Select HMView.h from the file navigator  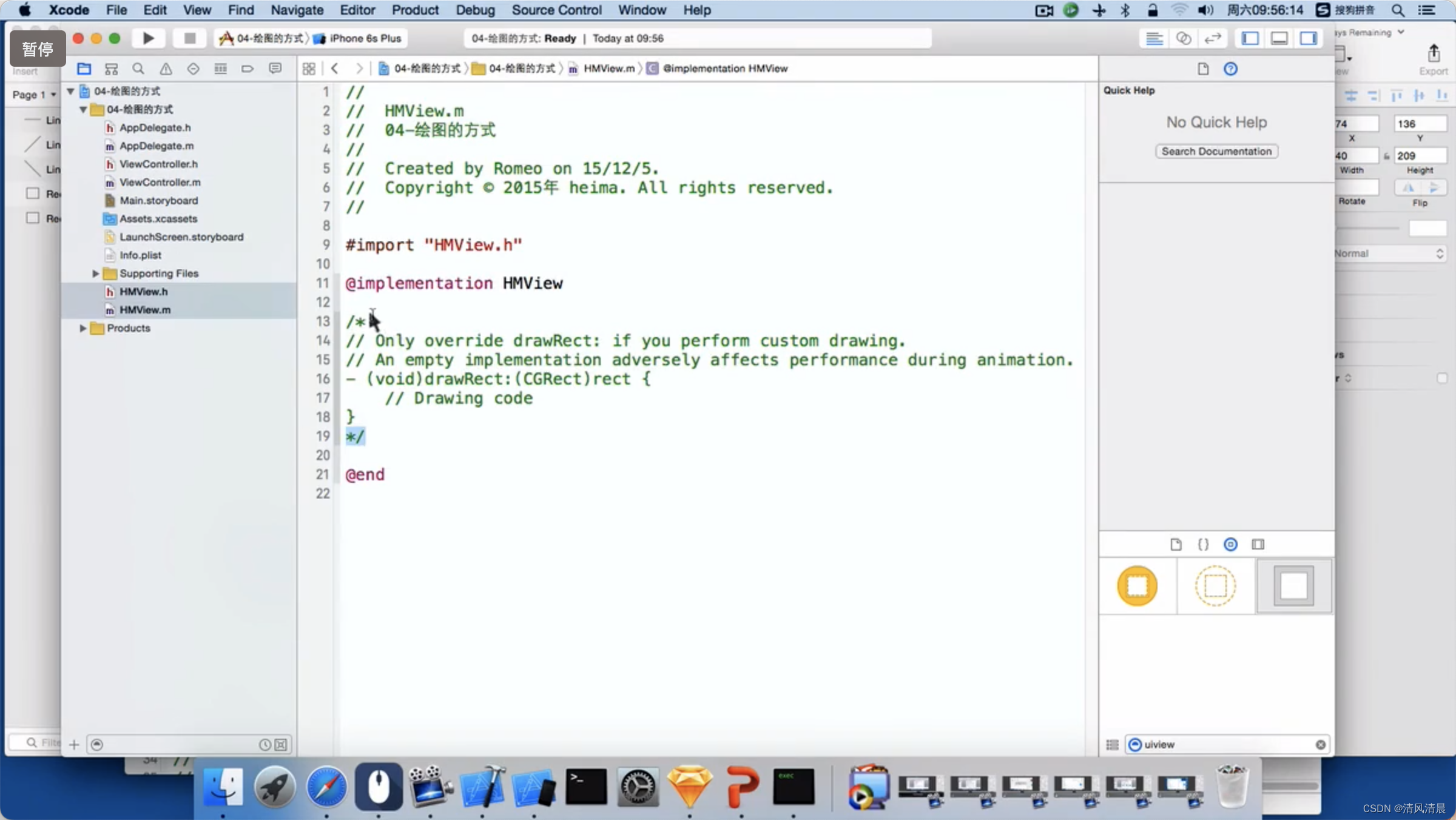(143, 291)
